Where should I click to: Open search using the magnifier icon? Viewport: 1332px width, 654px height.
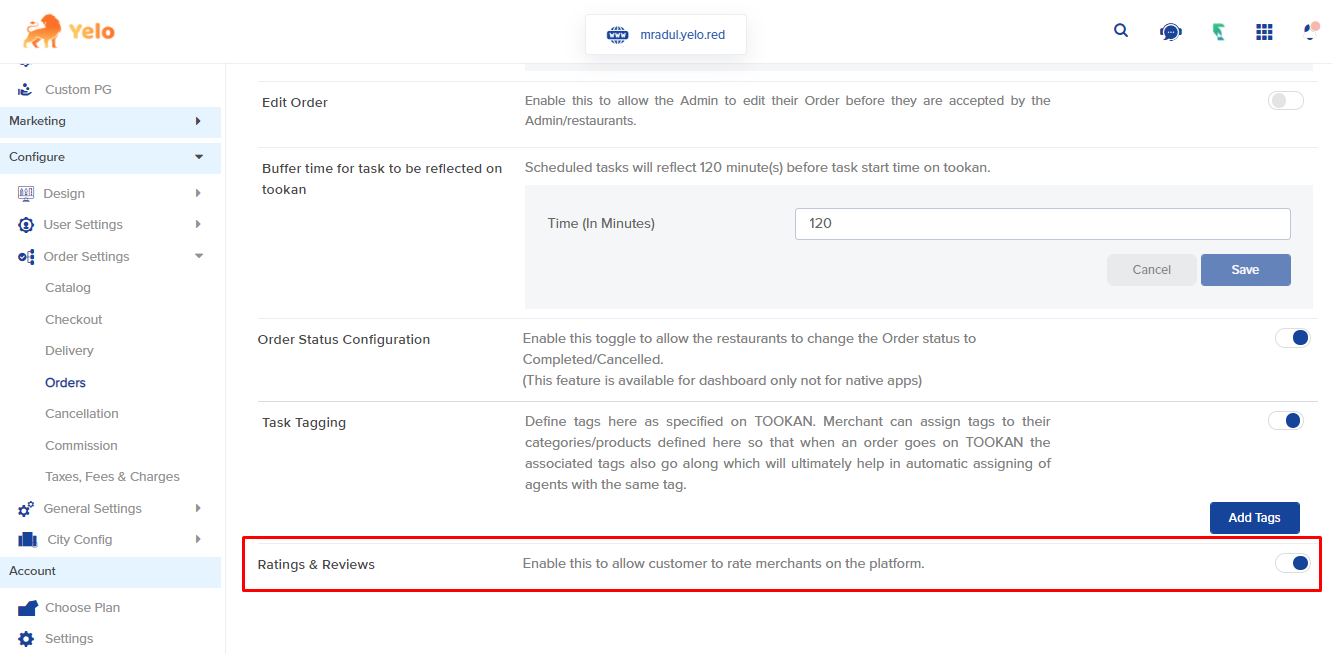pos(1120,30)
